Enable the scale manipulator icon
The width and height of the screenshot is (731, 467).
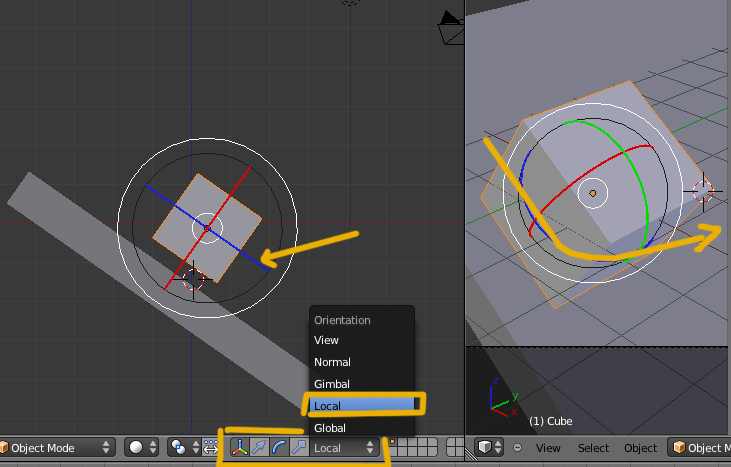tap(299, 447)
